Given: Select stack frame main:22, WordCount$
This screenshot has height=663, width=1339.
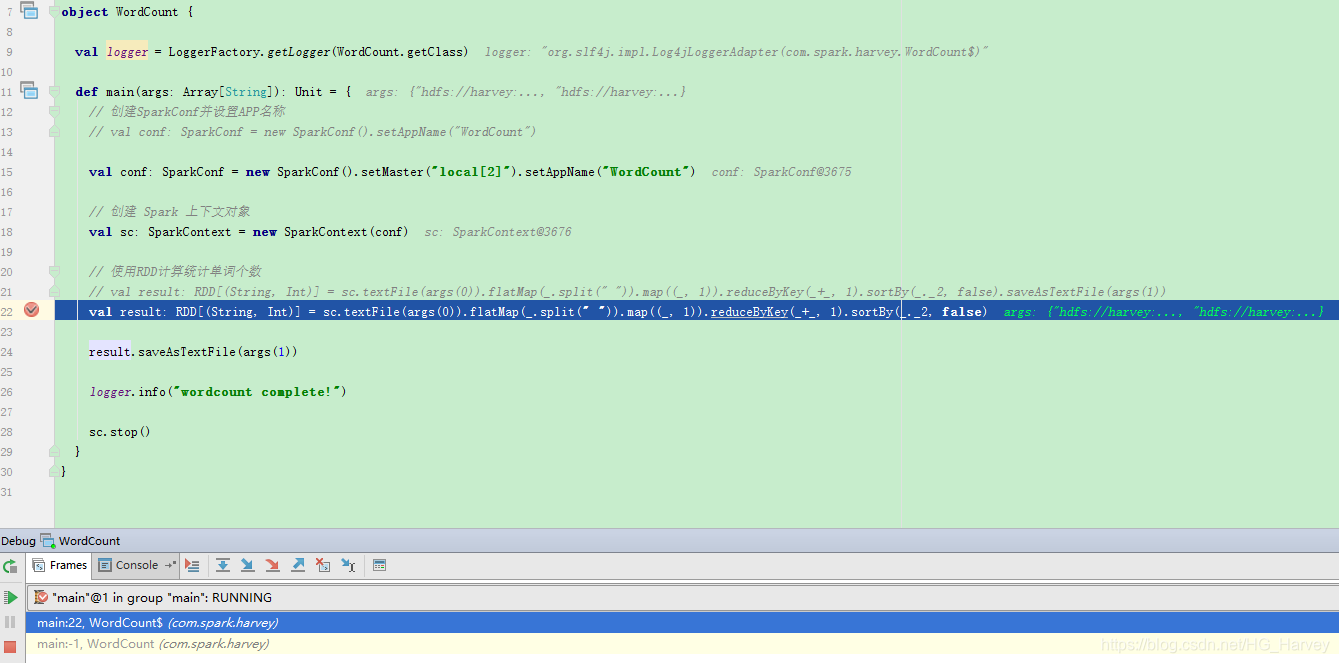Looking at the screenshot, I should [x=682, y=622].
